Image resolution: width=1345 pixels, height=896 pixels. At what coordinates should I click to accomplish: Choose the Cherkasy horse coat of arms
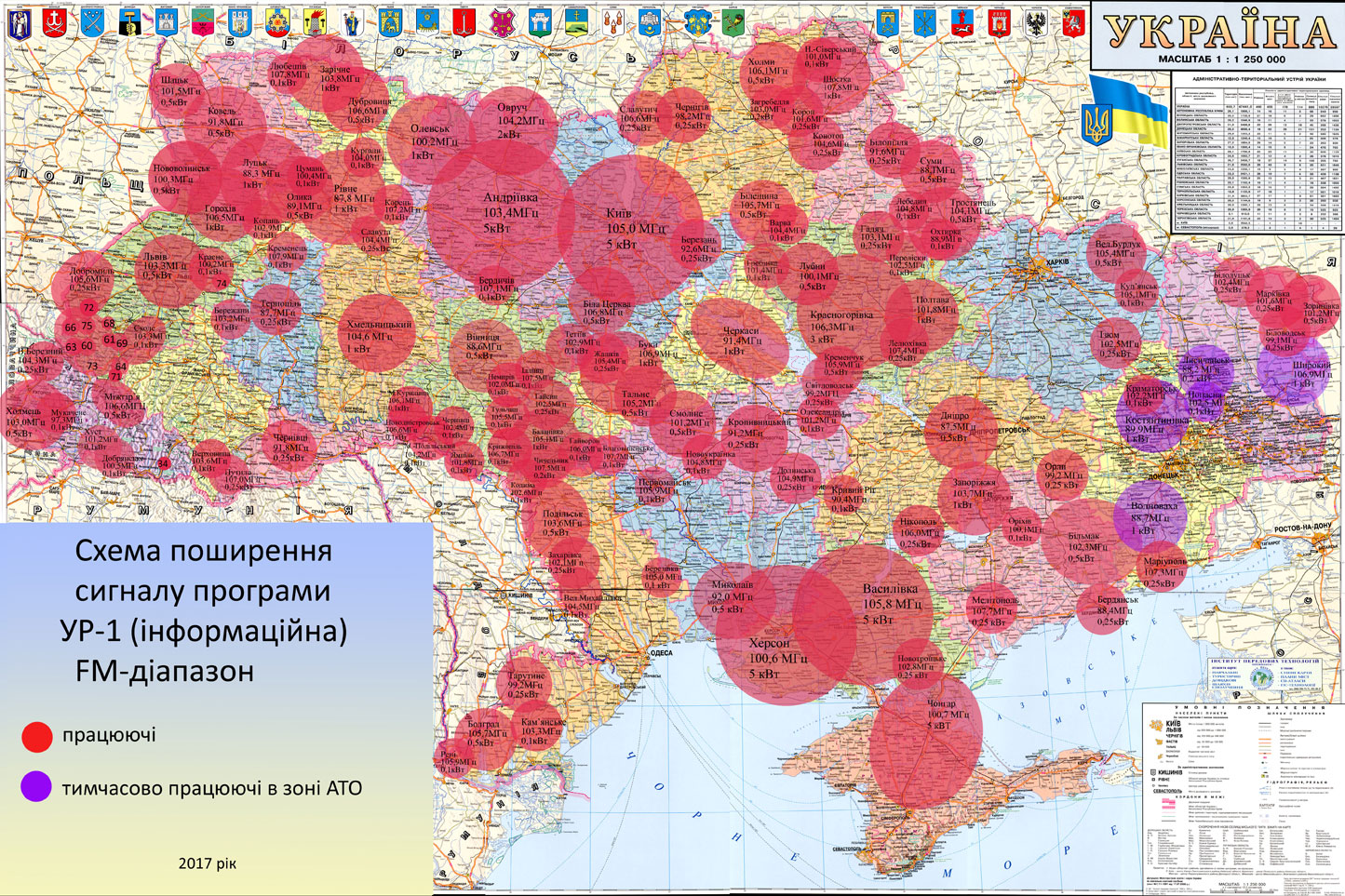tap(962, 23)
